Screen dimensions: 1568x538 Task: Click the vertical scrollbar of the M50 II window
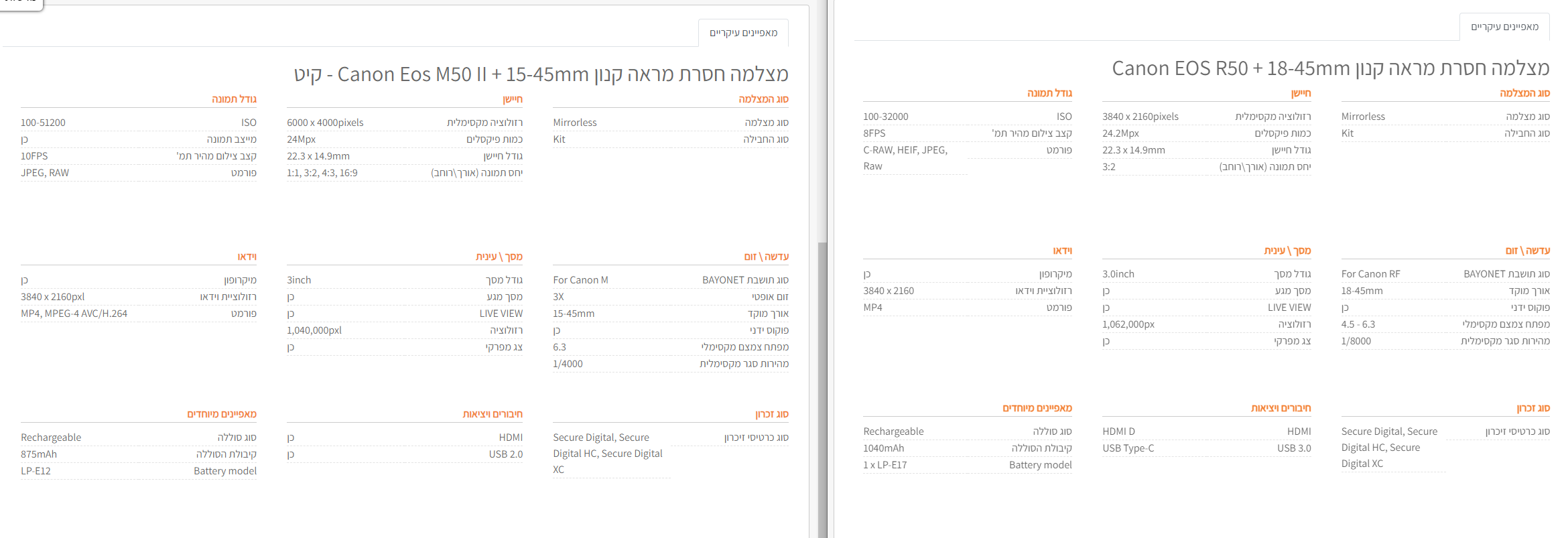click(x=822, y=389)
